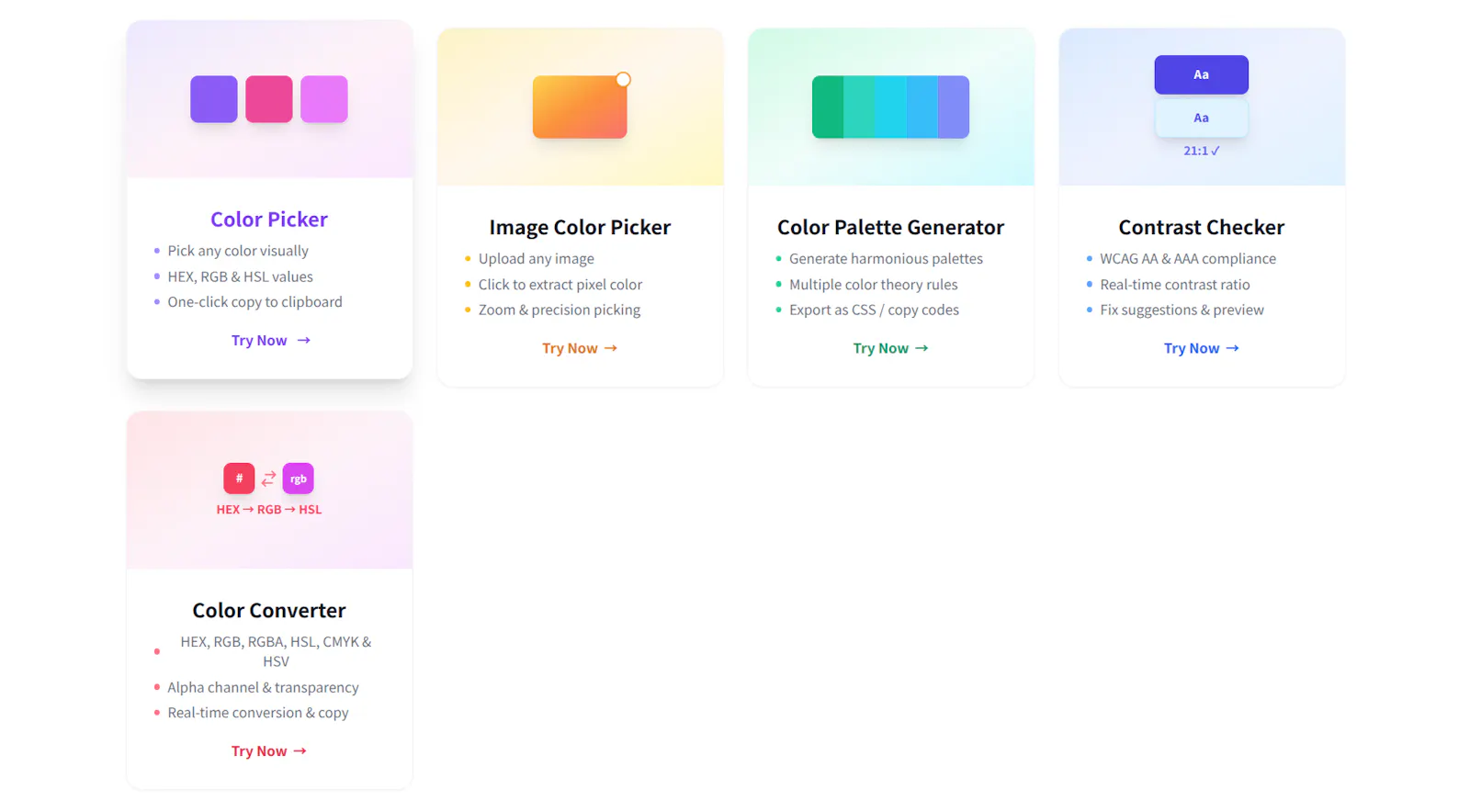The image size is (1470, 812).
Task: Click 'HEX, RGB & HSL values' text
Action: point(240,276)
